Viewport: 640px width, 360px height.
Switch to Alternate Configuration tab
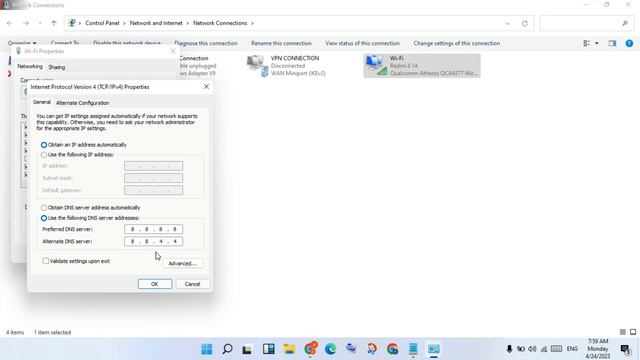[x=82, y=103]
